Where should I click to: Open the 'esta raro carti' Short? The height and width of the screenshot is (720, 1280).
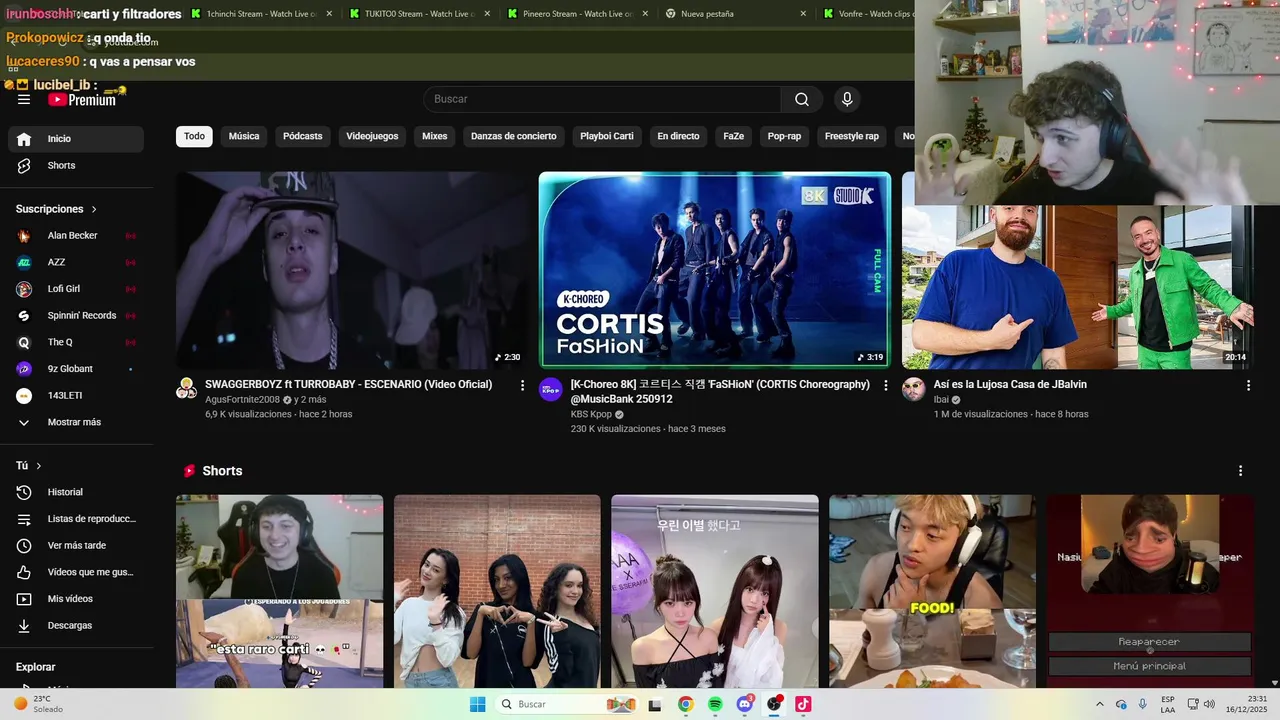(279, 591)
